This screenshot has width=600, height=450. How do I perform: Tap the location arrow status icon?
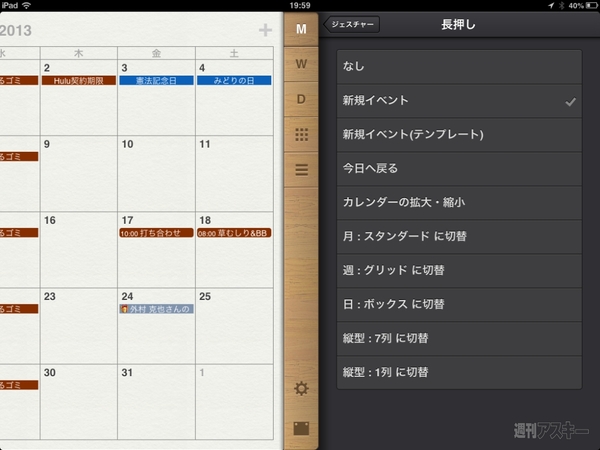(551, 5)
